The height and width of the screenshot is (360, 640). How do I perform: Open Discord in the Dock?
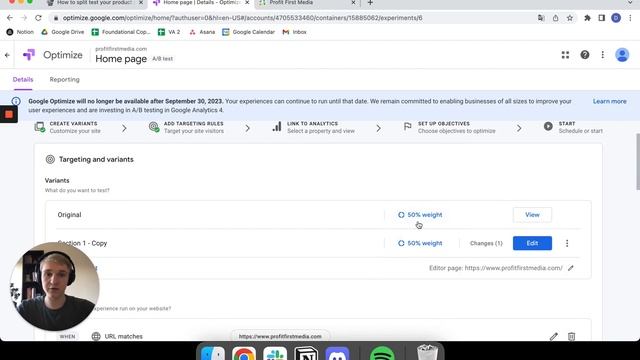pyautogui.click(x=337, y=353)
